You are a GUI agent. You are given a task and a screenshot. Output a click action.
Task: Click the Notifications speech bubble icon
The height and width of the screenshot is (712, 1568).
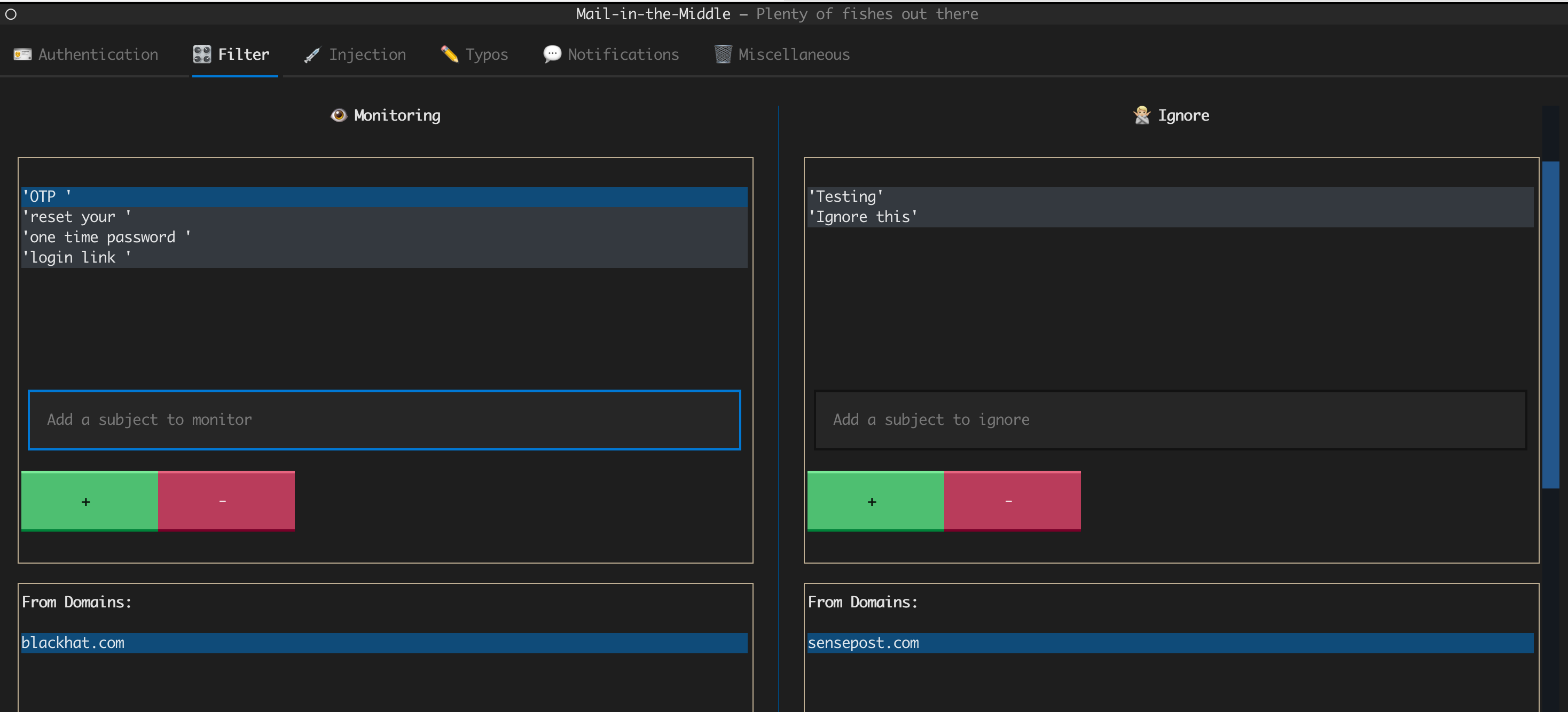pyautogui.click(x=552, y=54)
